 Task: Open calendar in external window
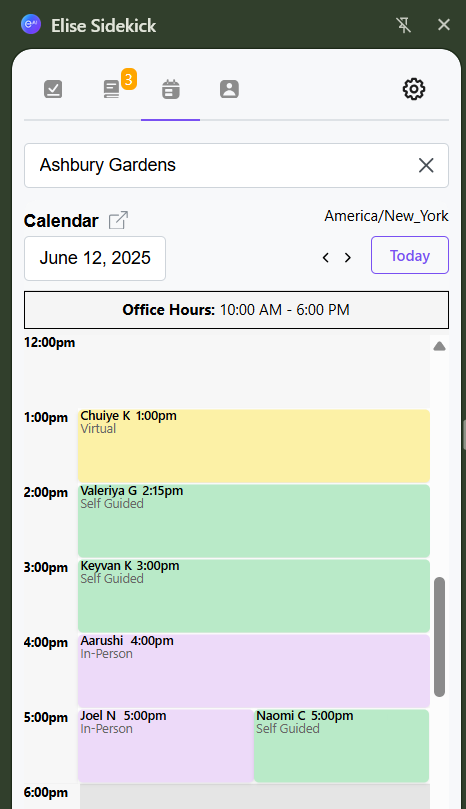pos(118,220)
